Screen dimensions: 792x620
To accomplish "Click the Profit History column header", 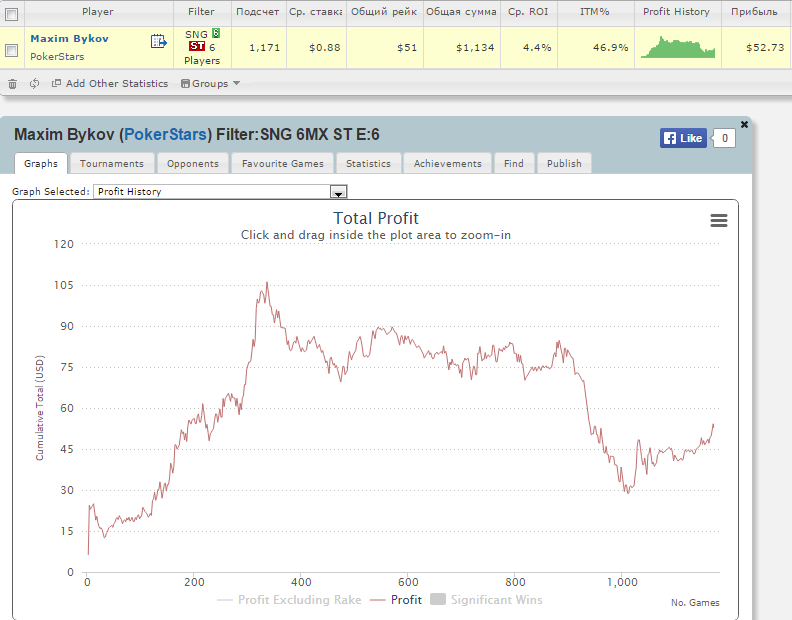I will click(x=676, y=12).
